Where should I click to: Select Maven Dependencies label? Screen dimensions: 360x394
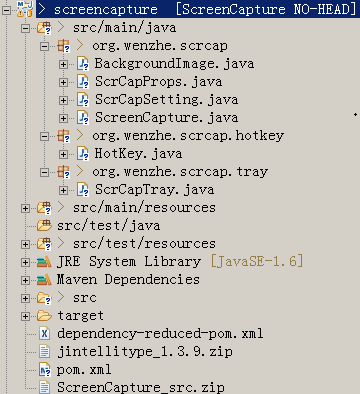pyautogui.click(x=128, y=279)
